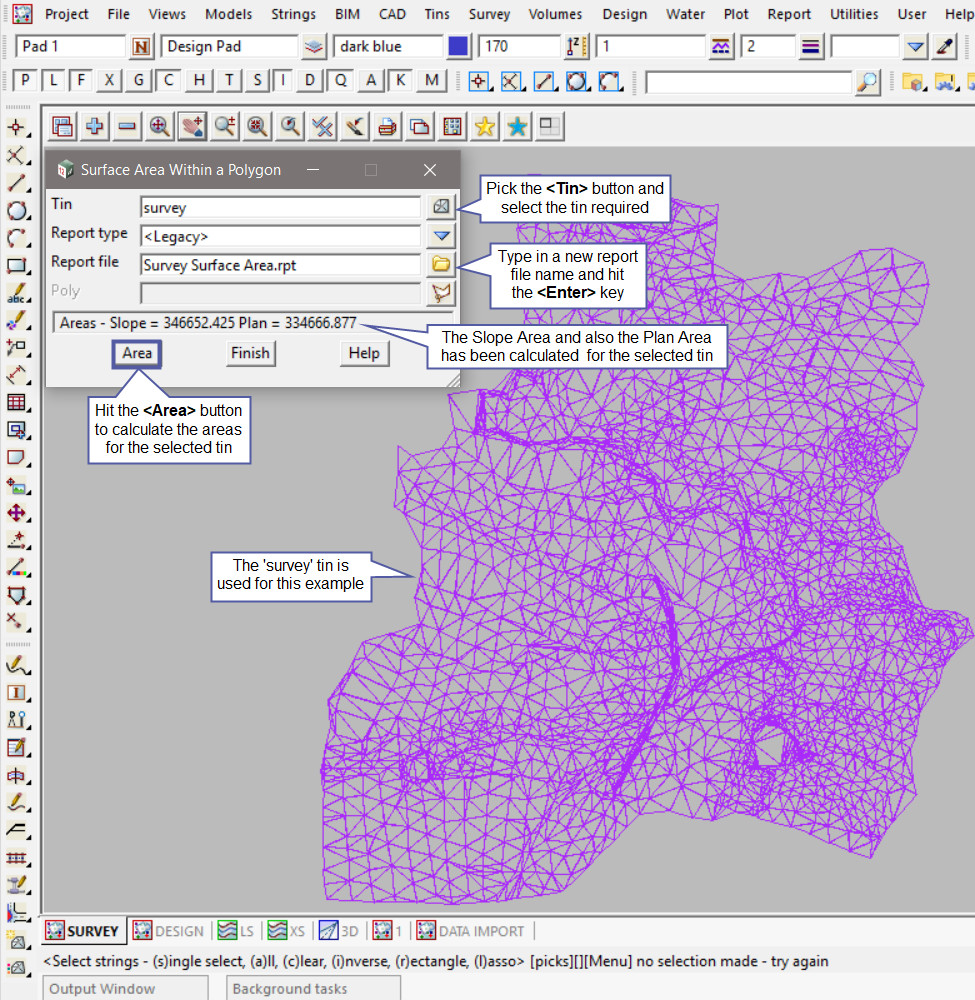Screen dimensions: 975x1000
Task: Expand the Report type dropdown arrow
Action: point(441,236)
